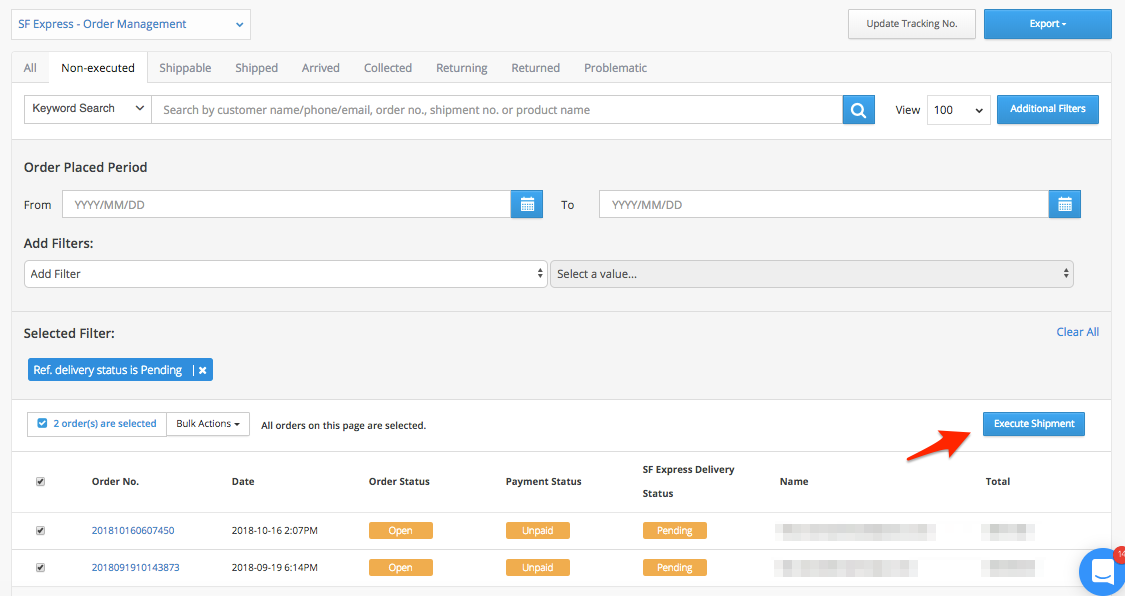This screenshot has height=596, width=1125.
Task: Click the Open status of order 2018091910143873
Action: coord(400,567)
